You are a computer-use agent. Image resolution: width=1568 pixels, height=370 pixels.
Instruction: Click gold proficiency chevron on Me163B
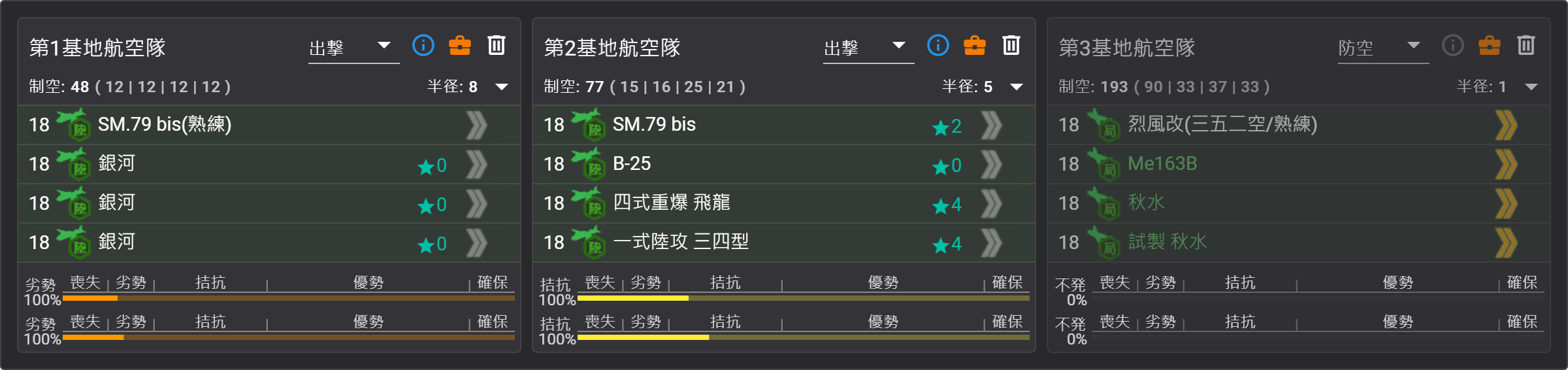point(1507,164)
